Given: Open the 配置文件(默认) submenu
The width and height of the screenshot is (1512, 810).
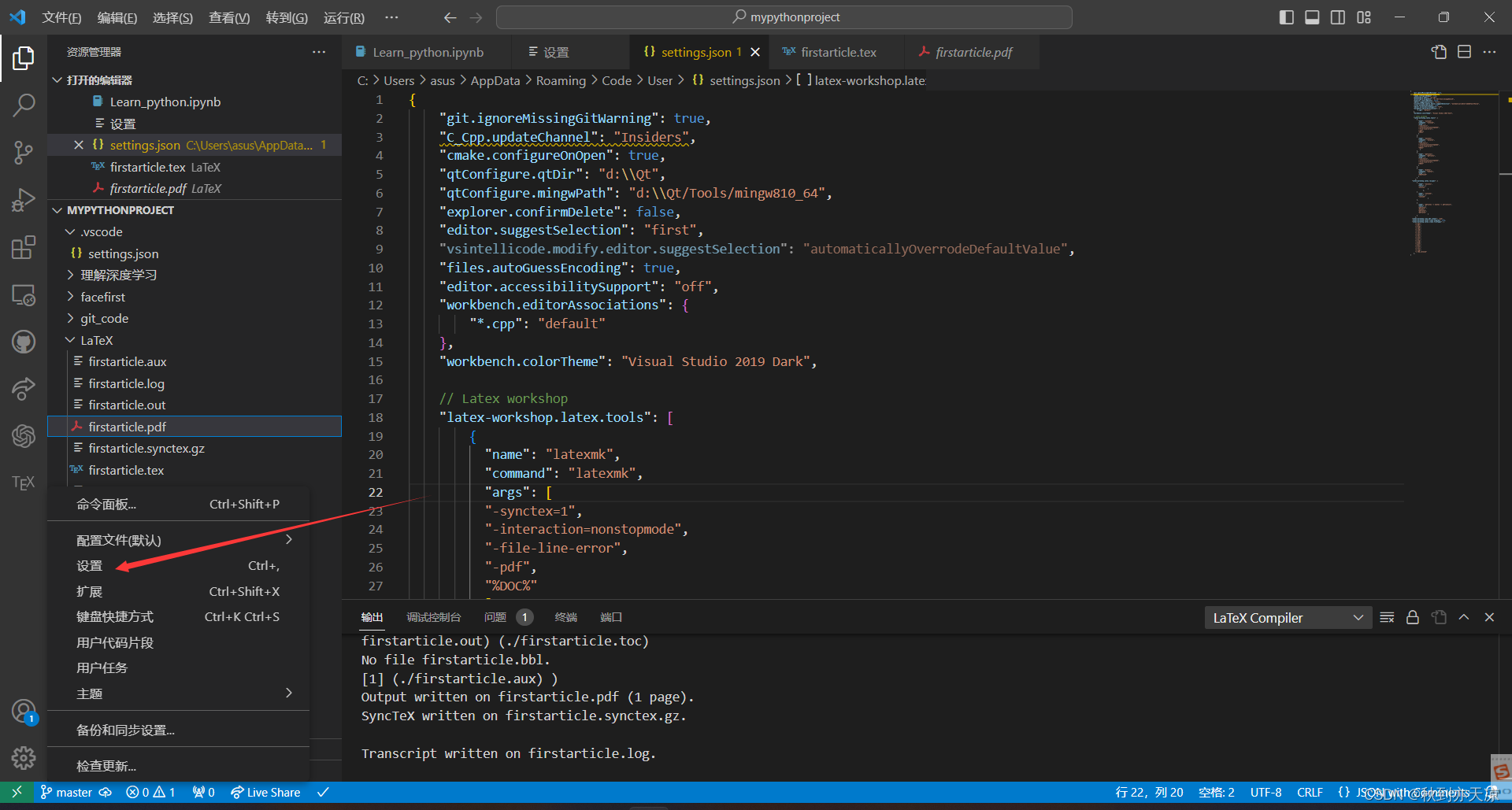Looking at the screenshot, I should (179, 540).
